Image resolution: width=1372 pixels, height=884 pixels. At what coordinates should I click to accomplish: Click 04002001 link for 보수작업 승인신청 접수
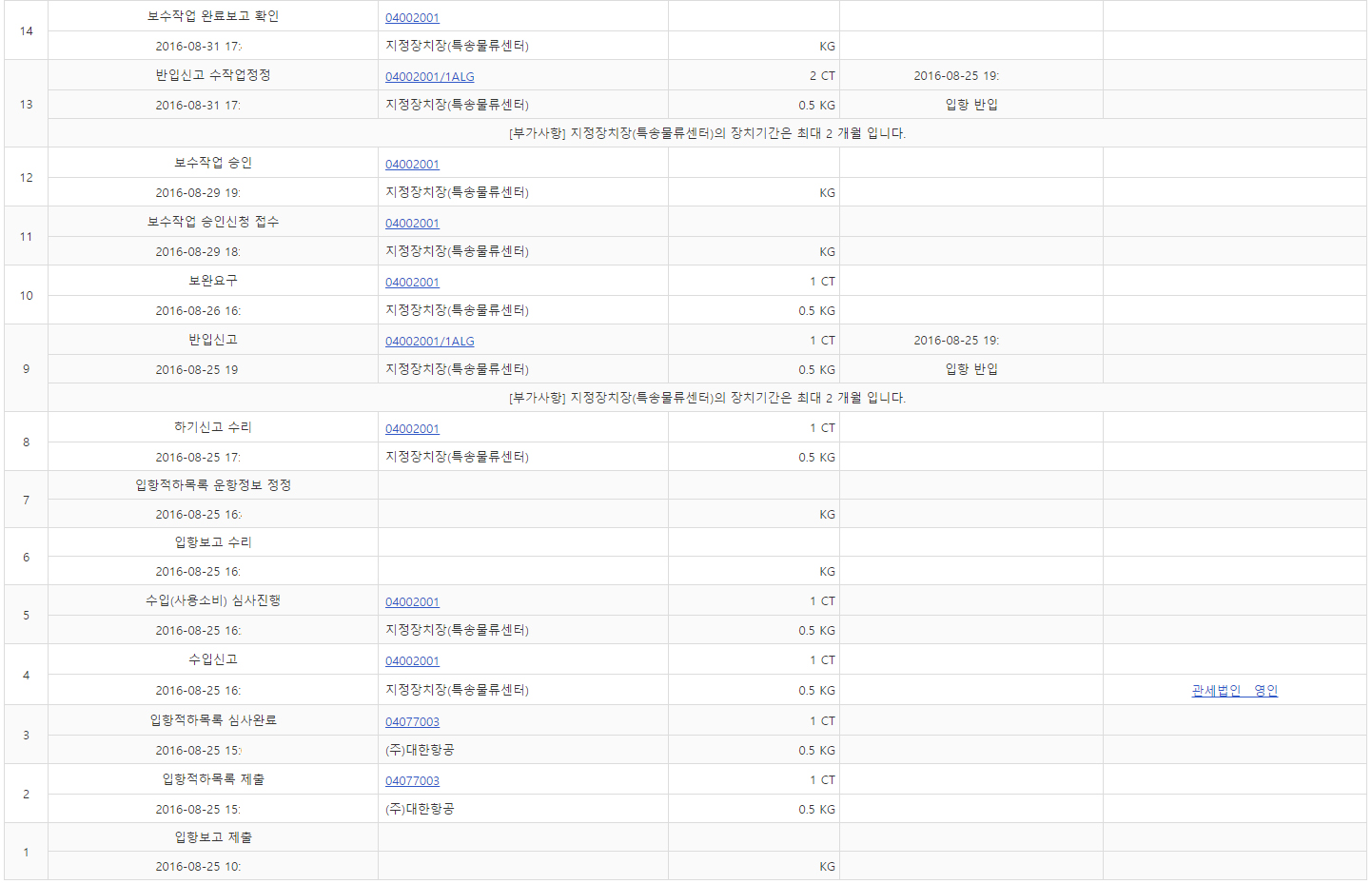coord(412,224)
